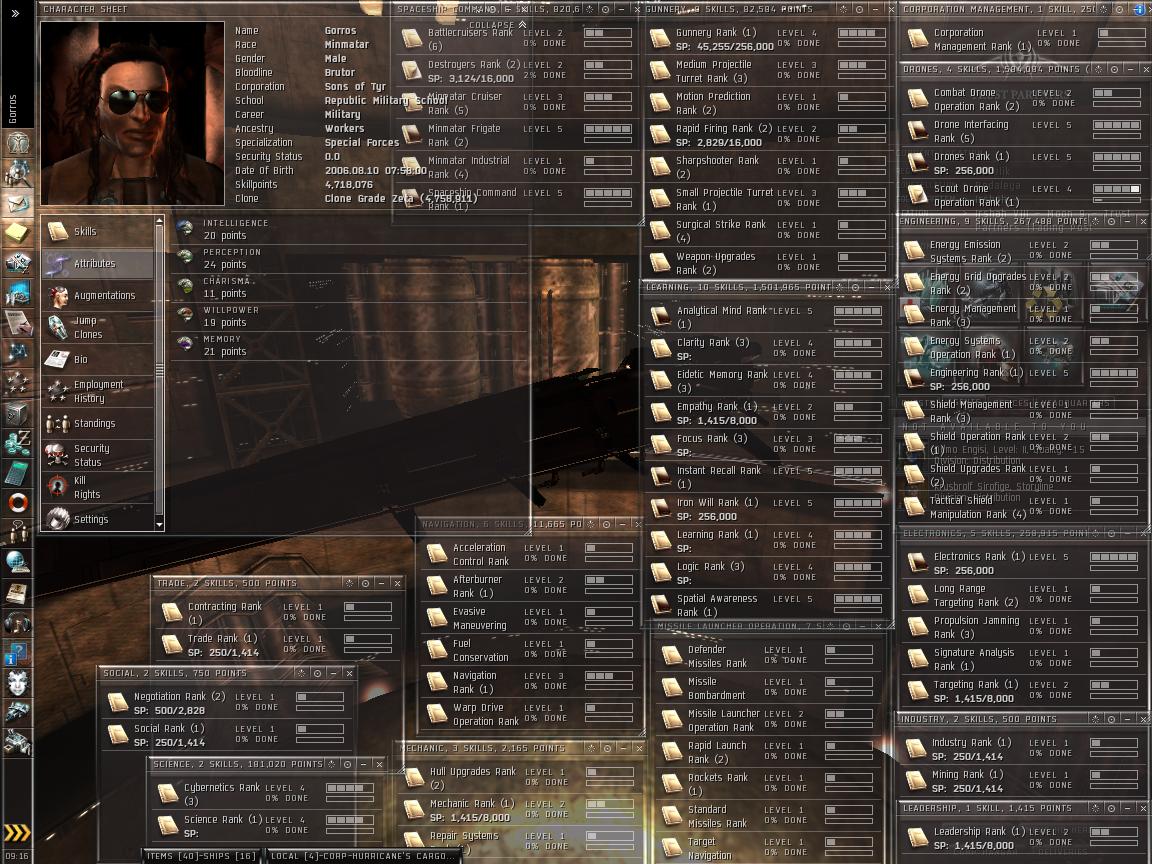Toggle pin on the Industry skills window
The image size is (1152, 864).
[1112, 719]
